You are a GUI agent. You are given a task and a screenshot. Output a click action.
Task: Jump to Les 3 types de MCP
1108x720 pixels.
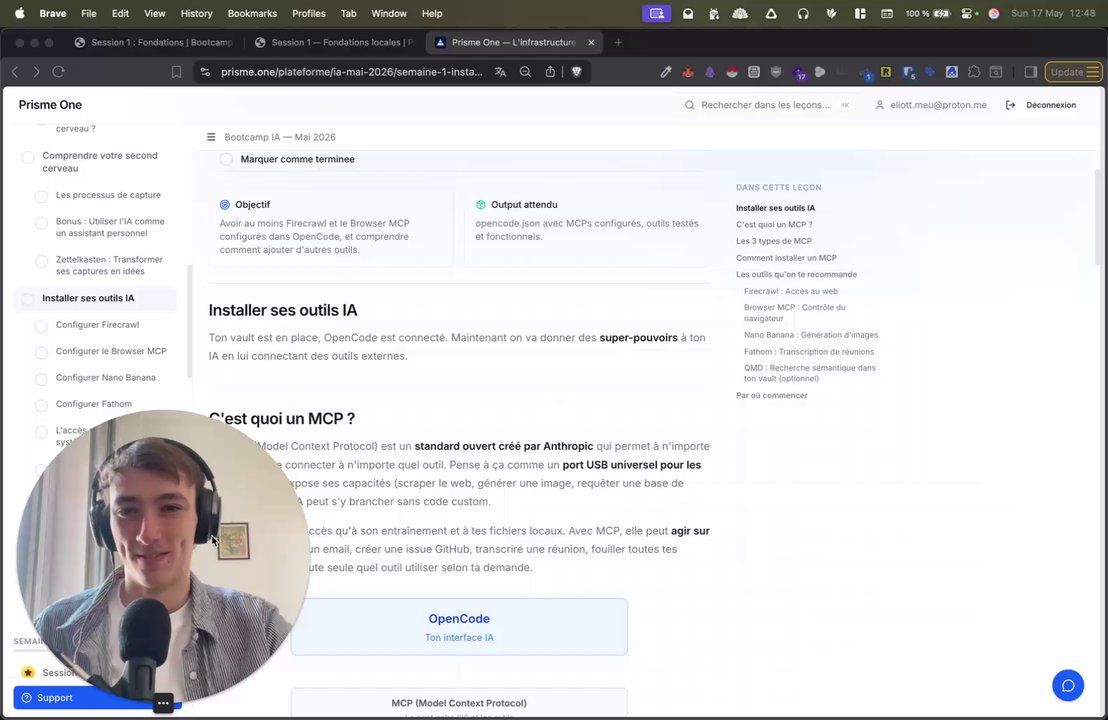(774, 241)
